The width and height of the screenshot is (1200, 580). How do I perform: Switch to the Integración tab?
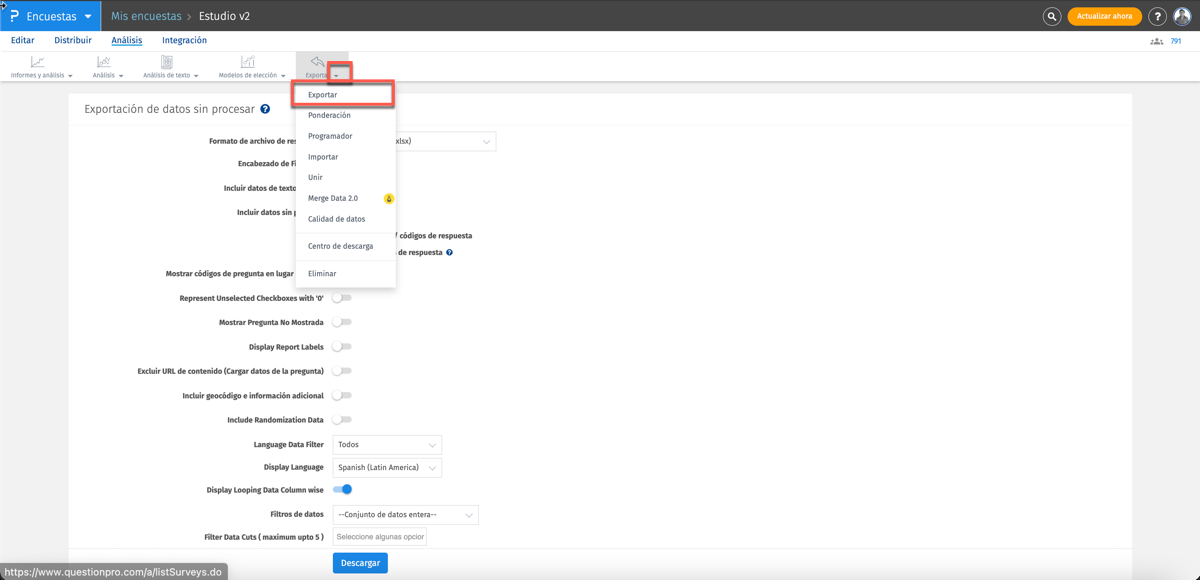click(x=185, y=41)
